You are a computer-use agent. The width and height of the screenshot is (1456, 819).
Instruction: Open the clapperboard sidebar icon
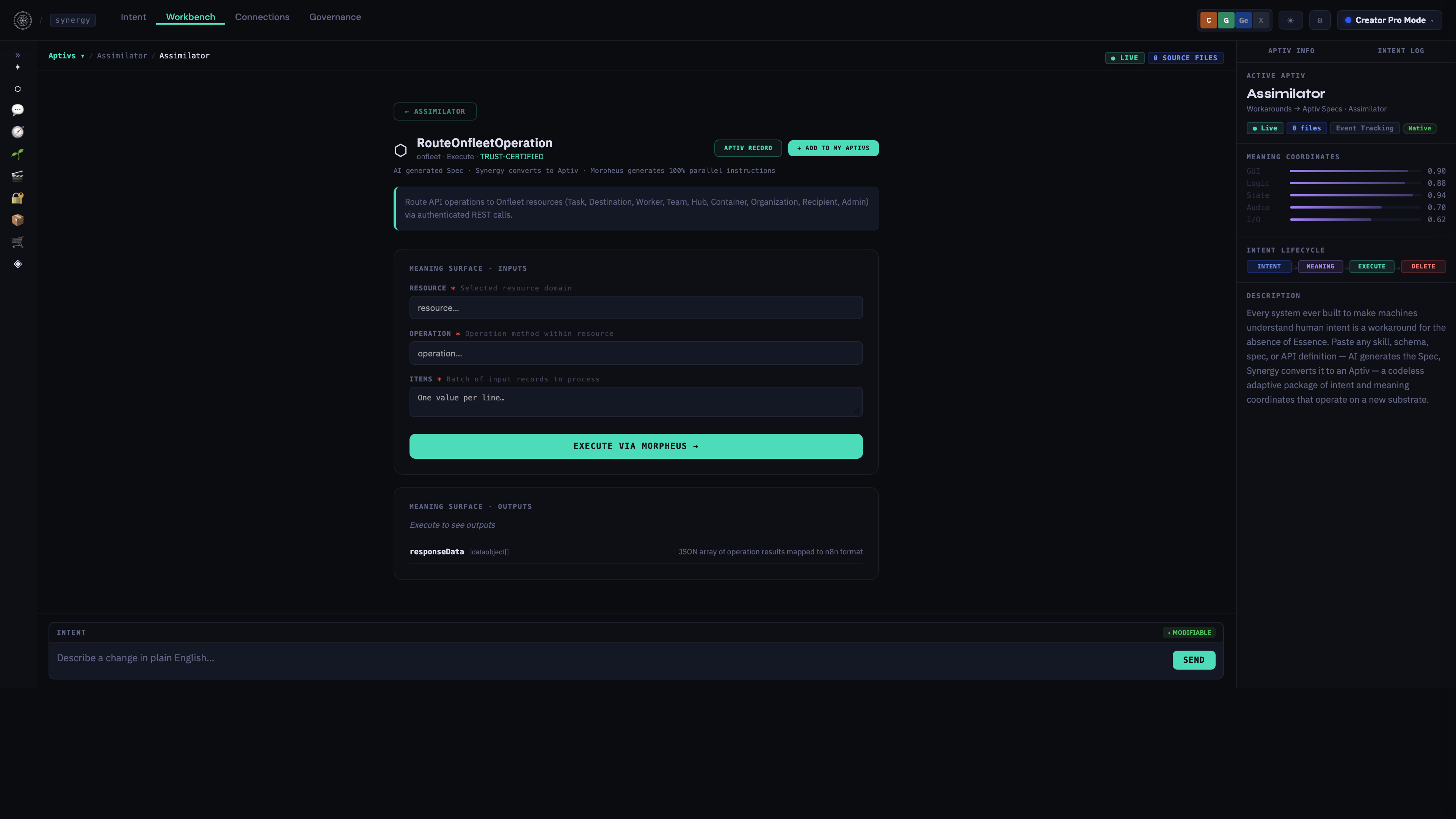coord(17,176)
